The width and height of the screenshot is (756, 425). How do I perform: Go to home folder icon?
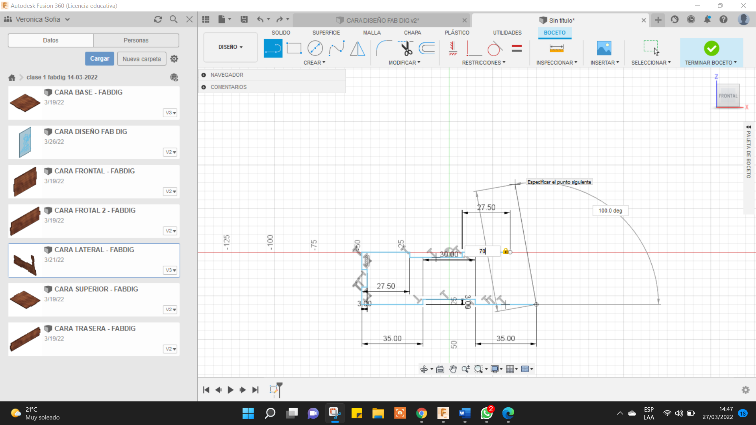(12, 77)
